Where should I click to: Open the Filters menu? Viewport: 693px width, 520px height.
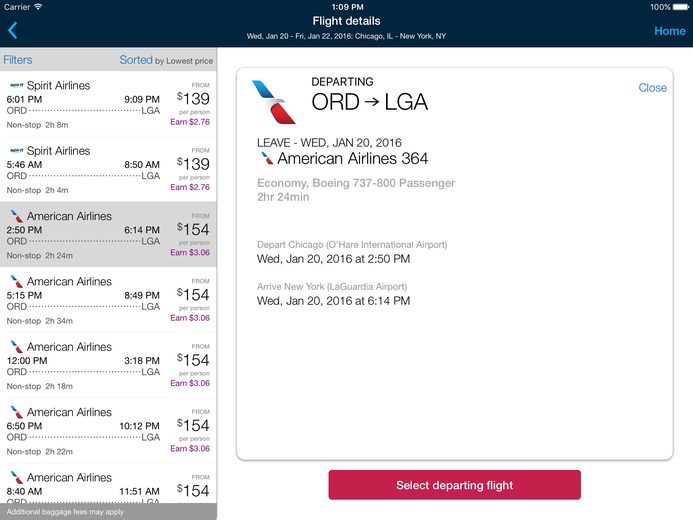[x=18, y=60]
